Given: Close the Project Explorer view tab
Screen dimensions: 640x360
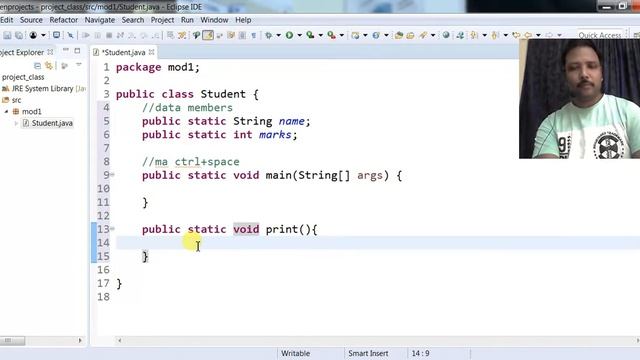Looking at the screenshot, I should pos(50,52).
